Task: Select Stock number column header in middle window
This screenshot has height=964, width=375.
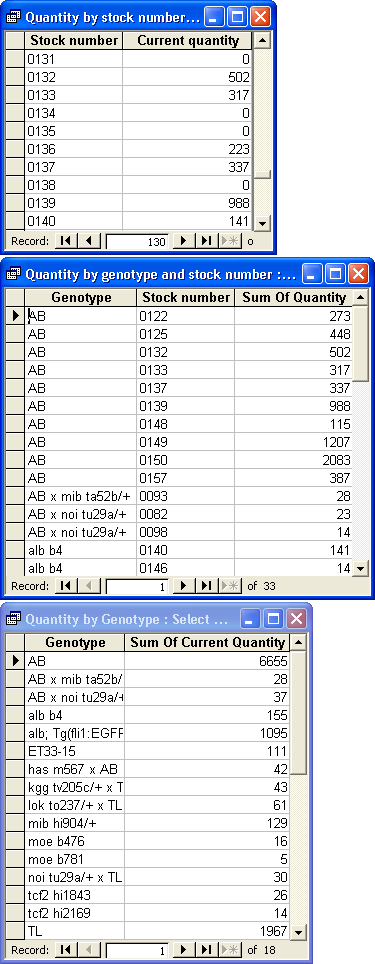Action: [x=186, y=298]
